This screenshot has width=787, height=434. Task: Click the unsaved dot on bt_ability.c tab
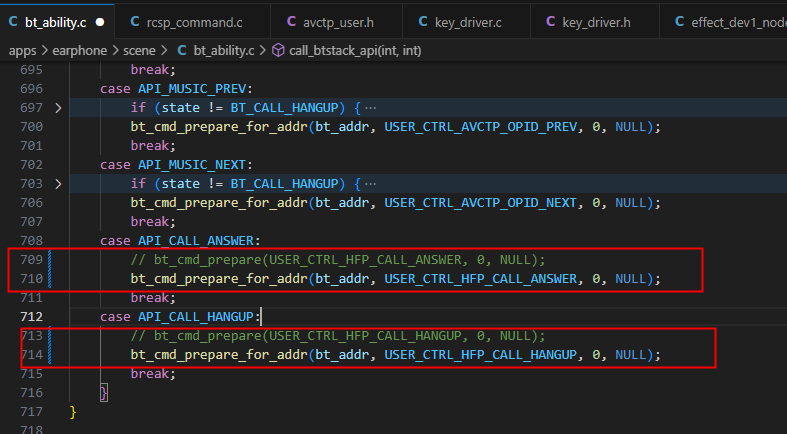(x=100, y=23)
